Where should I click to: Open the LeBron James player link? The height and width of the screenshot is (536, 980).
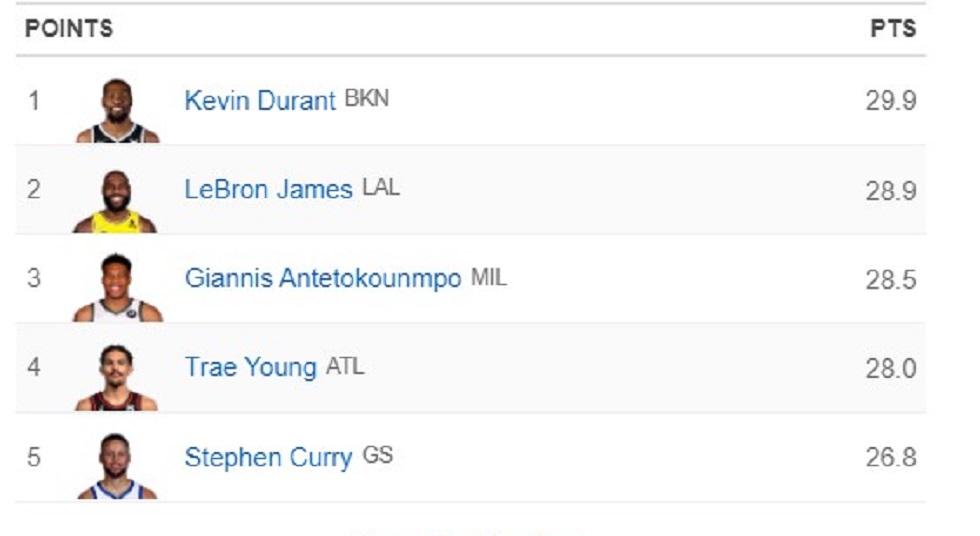[x=269, y=189]
